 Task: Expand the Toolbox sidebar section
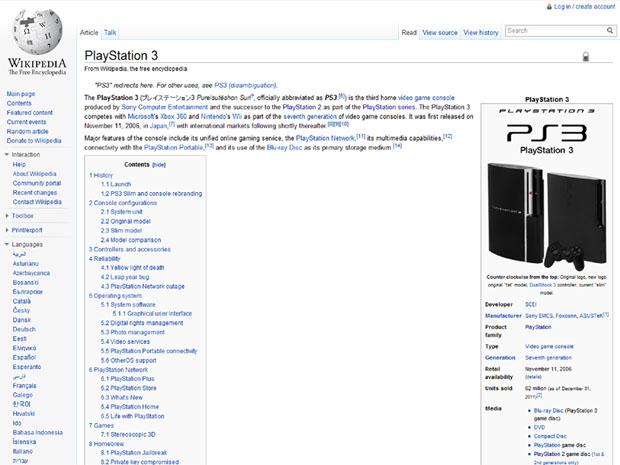[x=7, y=215]
